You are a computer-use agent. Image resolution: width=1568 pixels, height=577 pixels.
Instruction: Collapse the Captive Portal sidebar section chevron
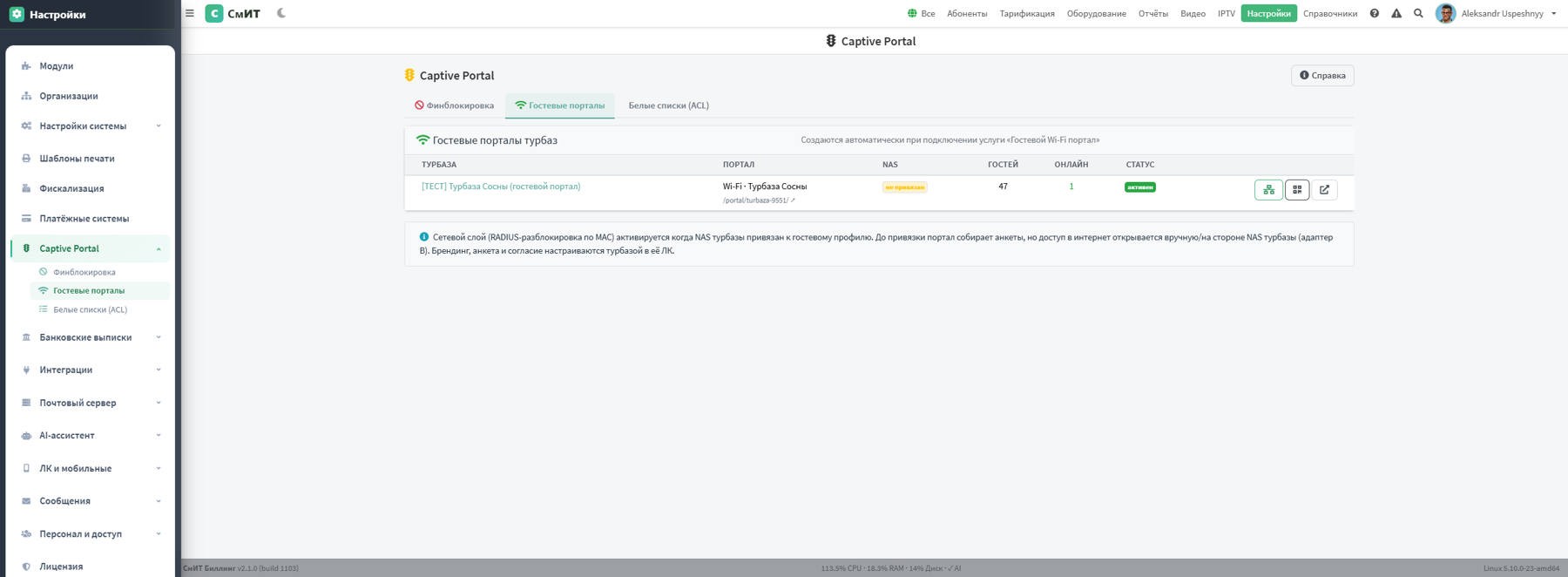[159, 249]
